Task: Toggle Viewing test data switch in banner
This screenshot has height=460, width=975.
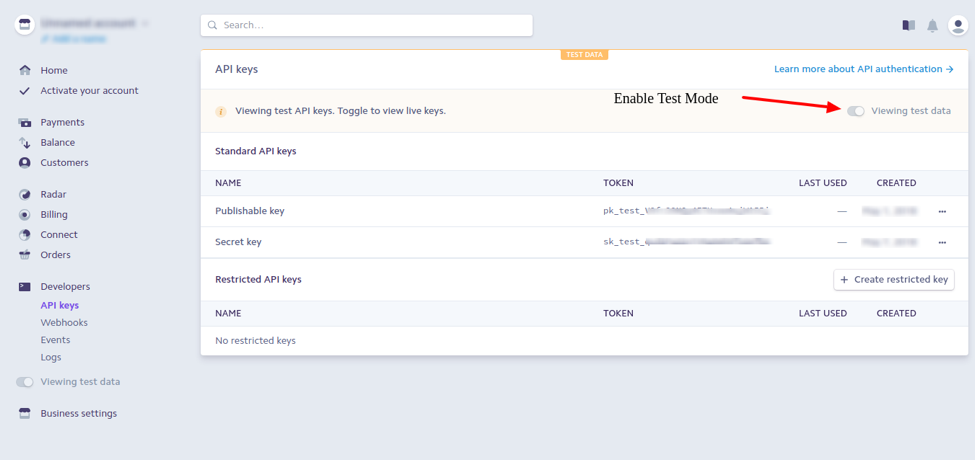Action: (856, 111)
